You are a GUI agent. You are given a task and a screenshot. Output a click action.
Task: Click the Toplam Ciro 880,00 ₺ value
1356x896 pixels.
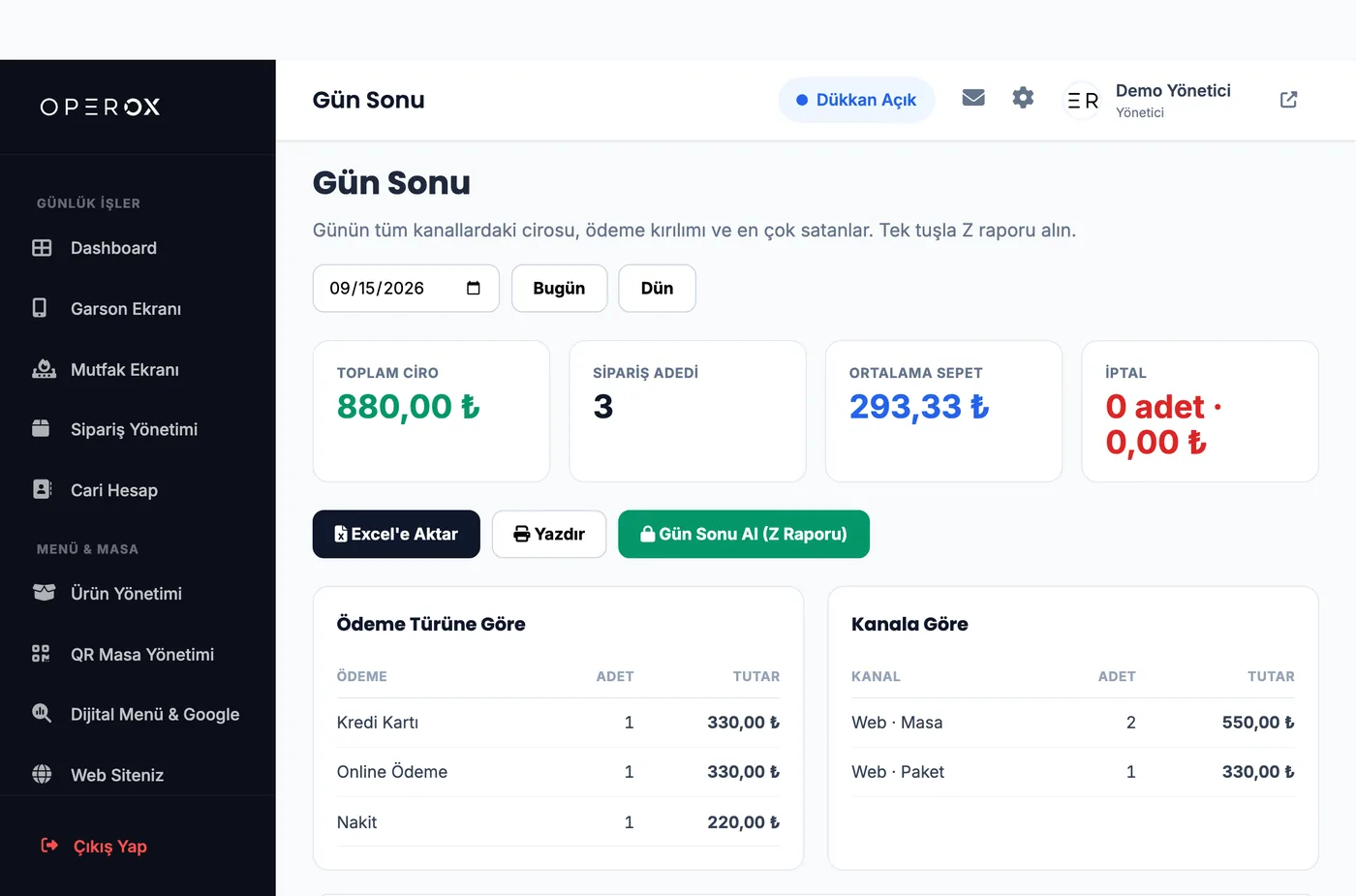[408, 407]
